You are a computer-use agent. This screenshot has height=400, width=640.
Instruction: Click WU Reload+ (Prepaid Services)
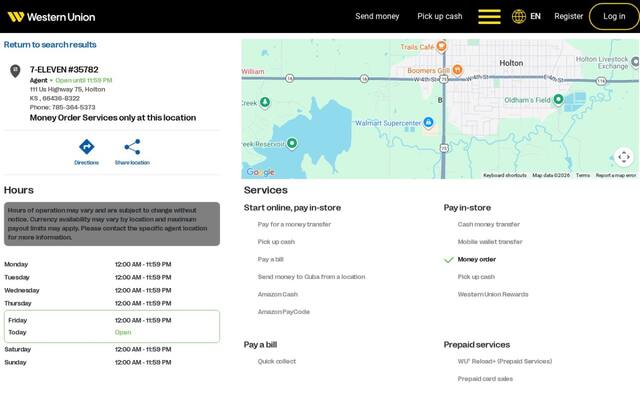tap(505, 361)
